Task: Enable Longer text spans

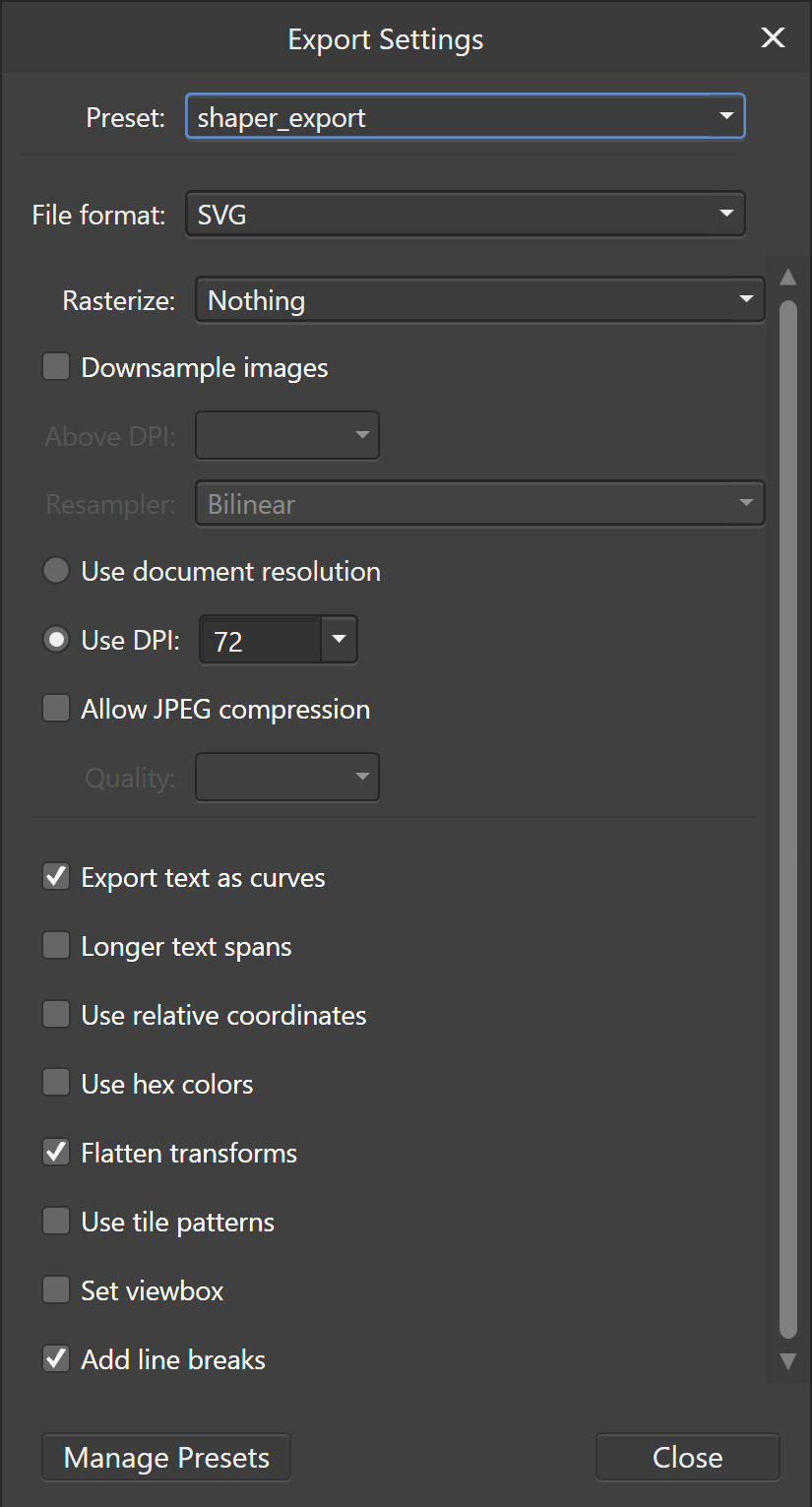Action: click(56, 945)
